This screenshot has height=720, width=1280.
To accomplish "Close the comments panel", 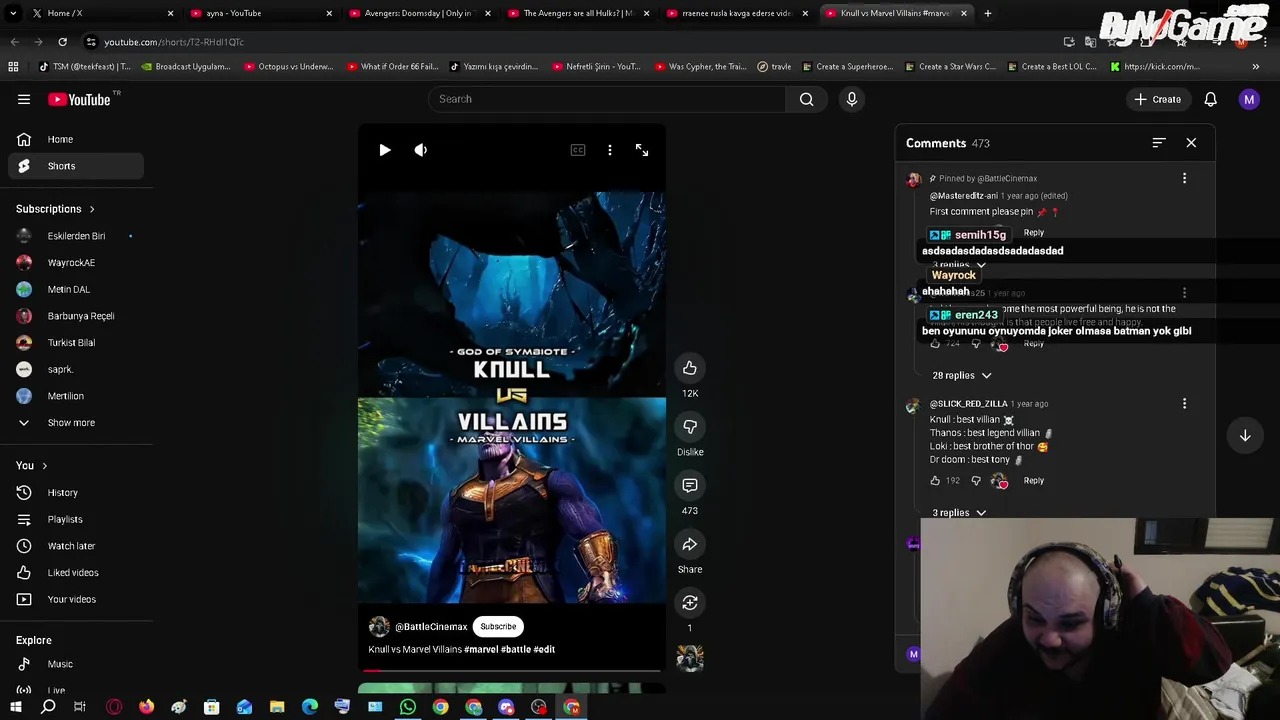I will [x=1191, y=143].
